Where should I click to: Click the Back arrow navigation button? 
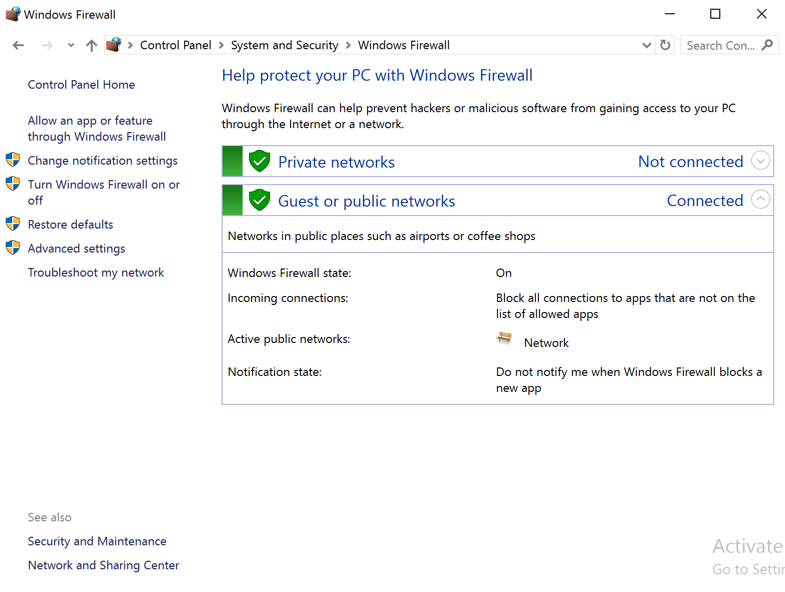(x=18, y=45)
